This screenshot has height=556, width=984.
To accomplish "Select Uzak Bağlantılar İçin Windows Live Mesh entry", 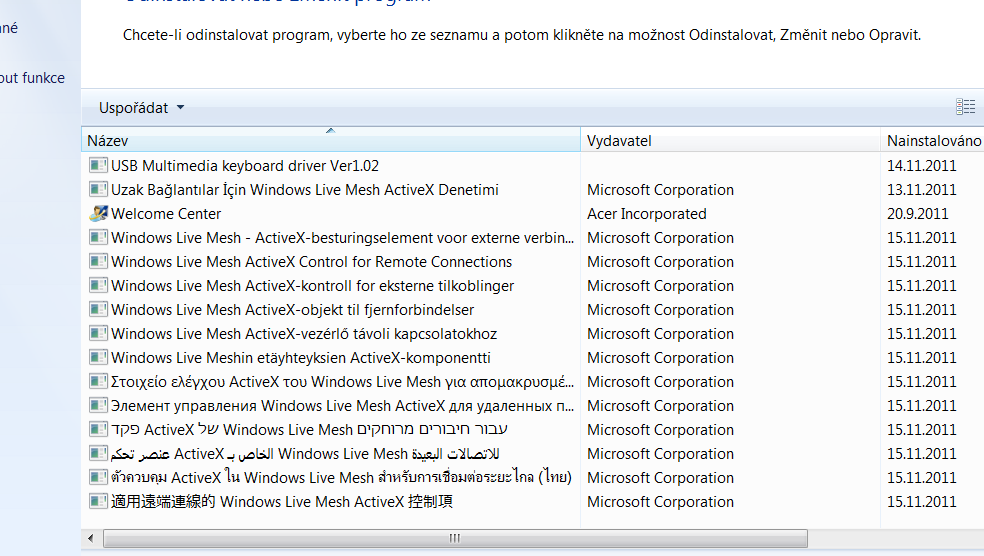I will tap(305, 190).
